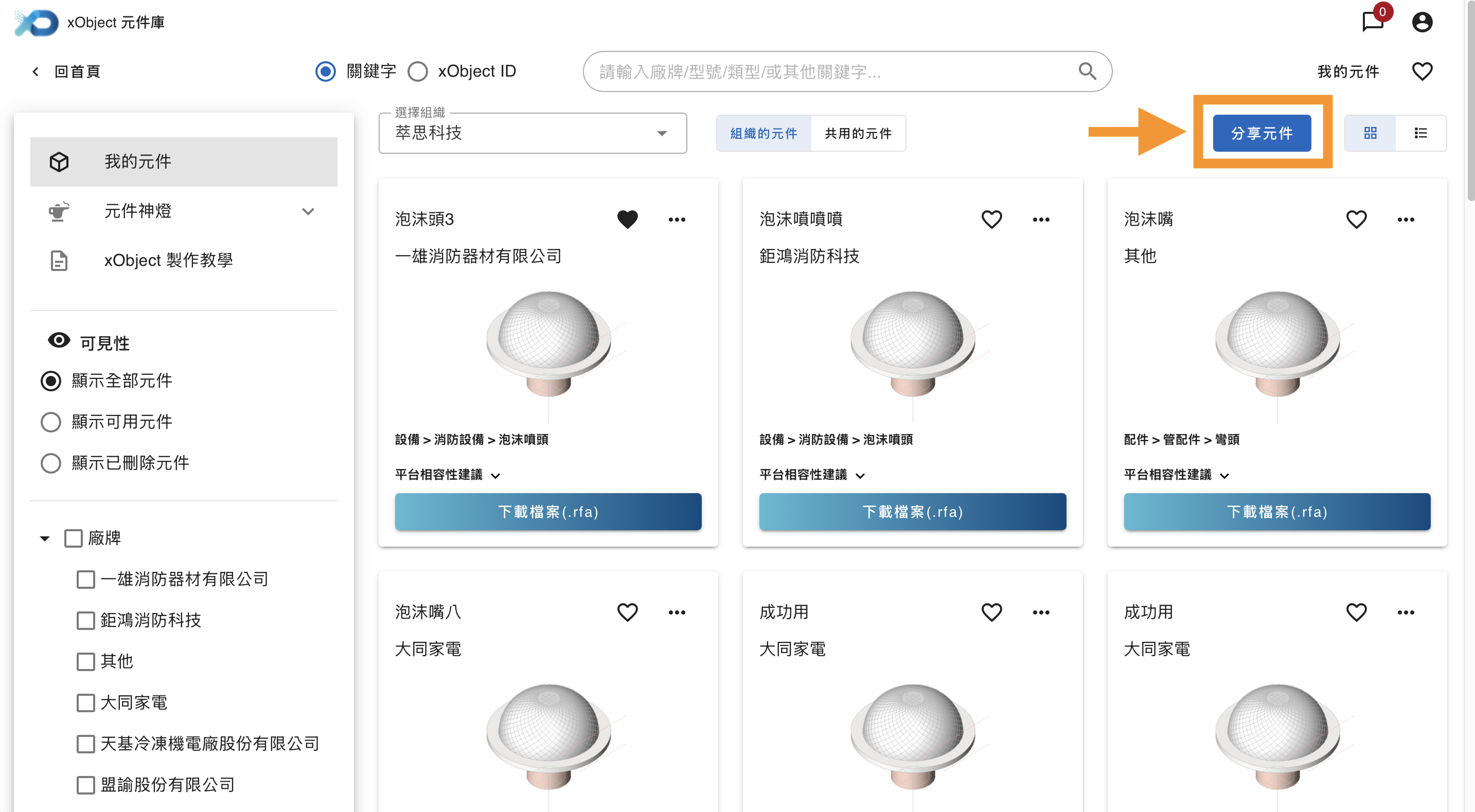Unfavorite the 泡沫頭3 component heart
Screen dimensions: 1475x812
tap(627, 219)
